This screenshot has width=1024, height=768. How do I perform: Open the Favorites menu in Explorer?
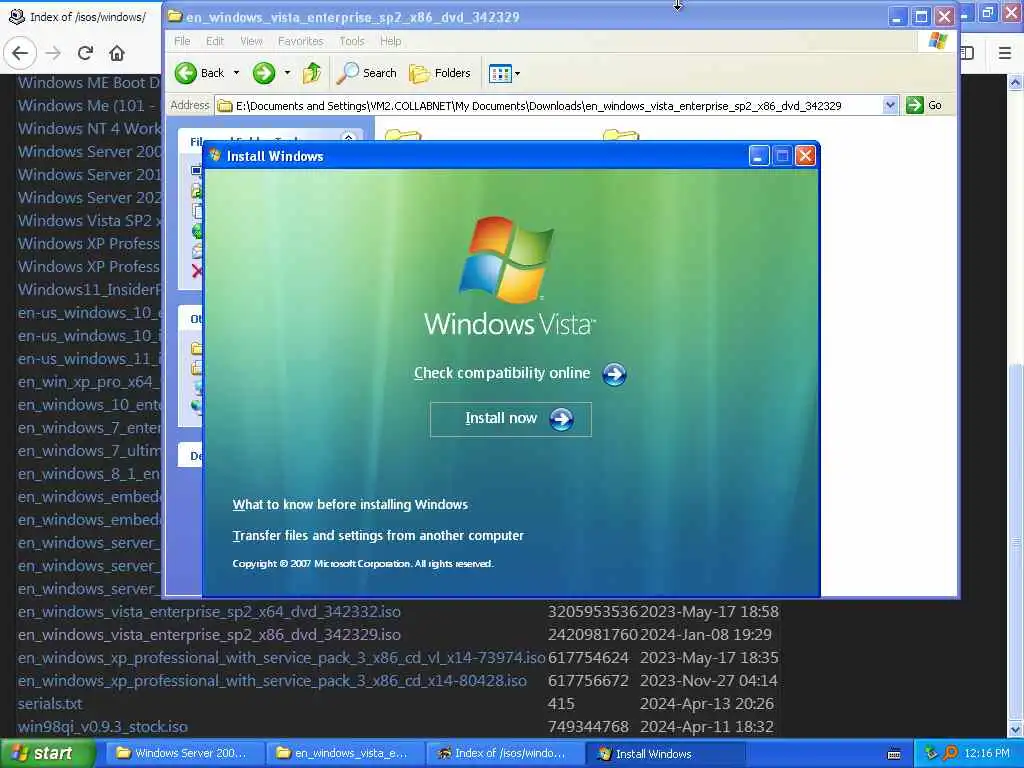point(300,41)
